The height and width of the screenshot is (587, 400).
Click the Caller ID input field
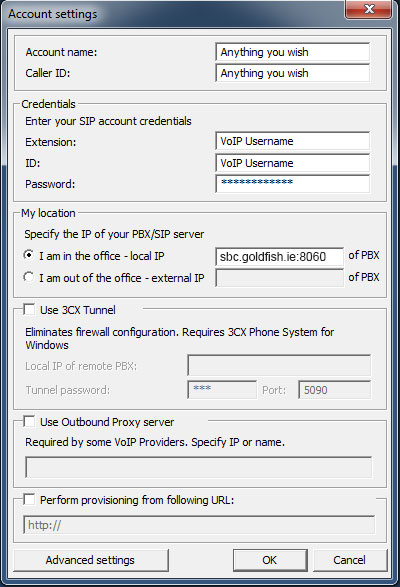[x=293, y=73]
